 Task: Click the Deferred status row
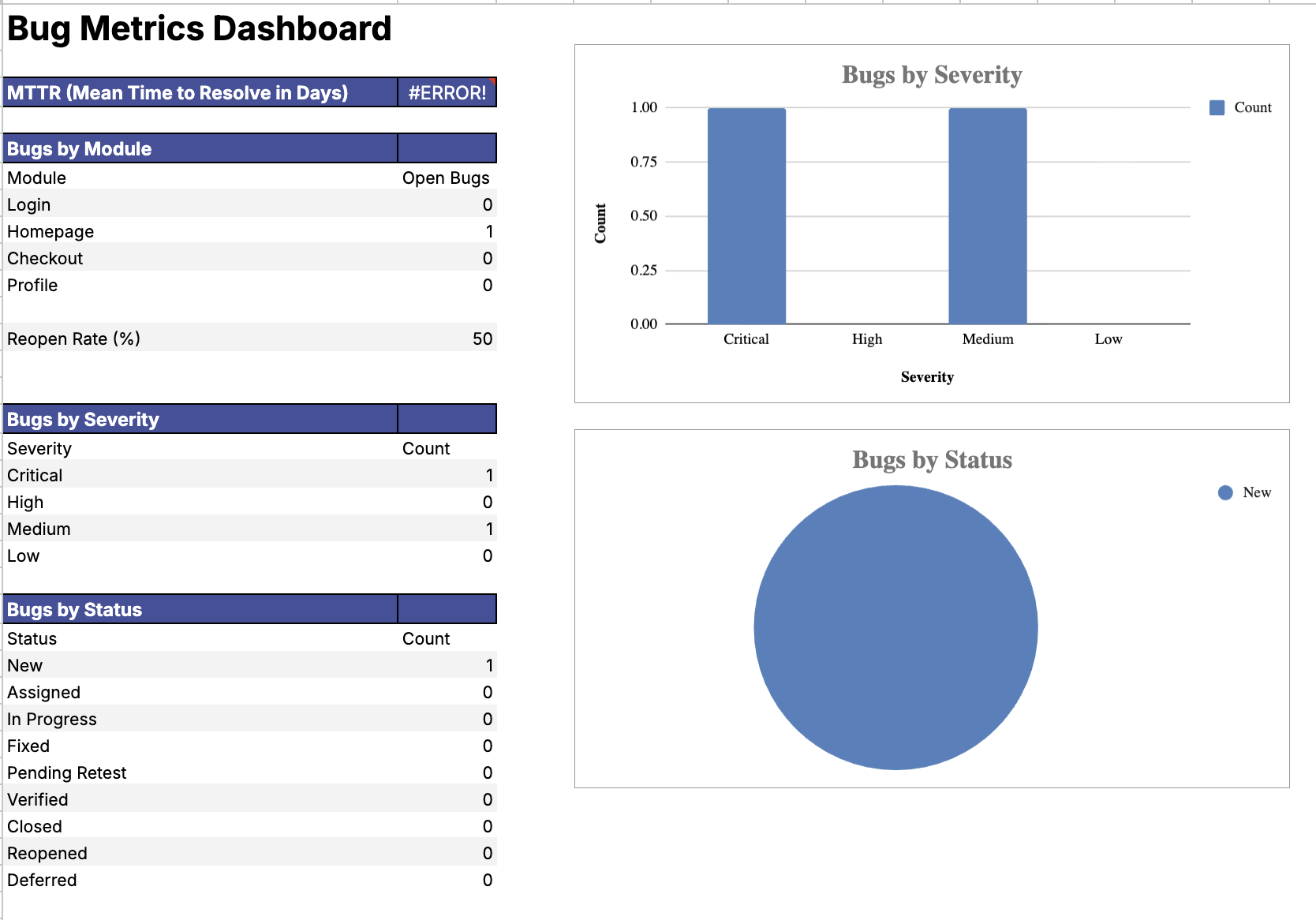tap(42, 880)
